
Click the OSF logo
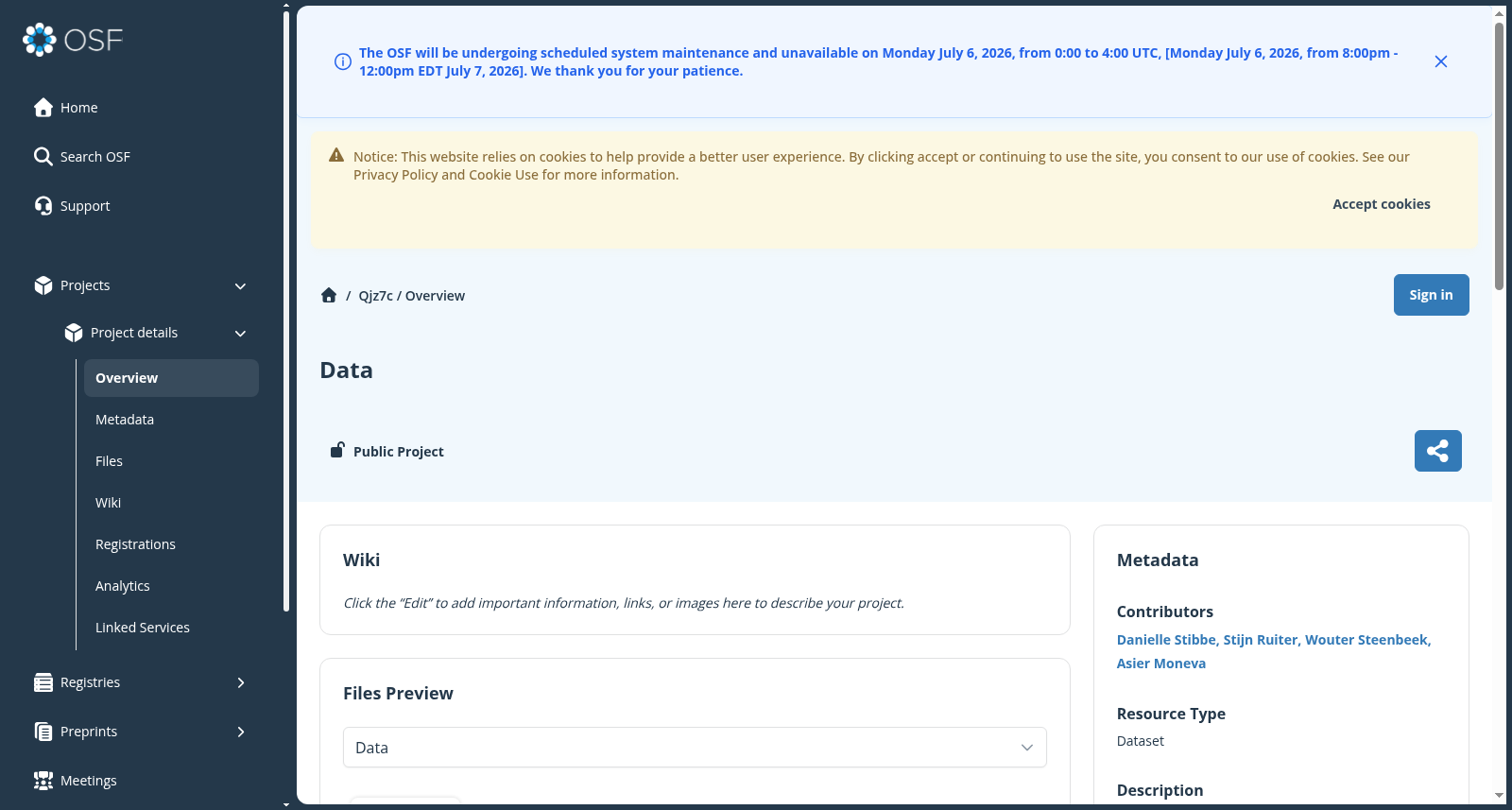pyautogui.click(x=73, y=40)
